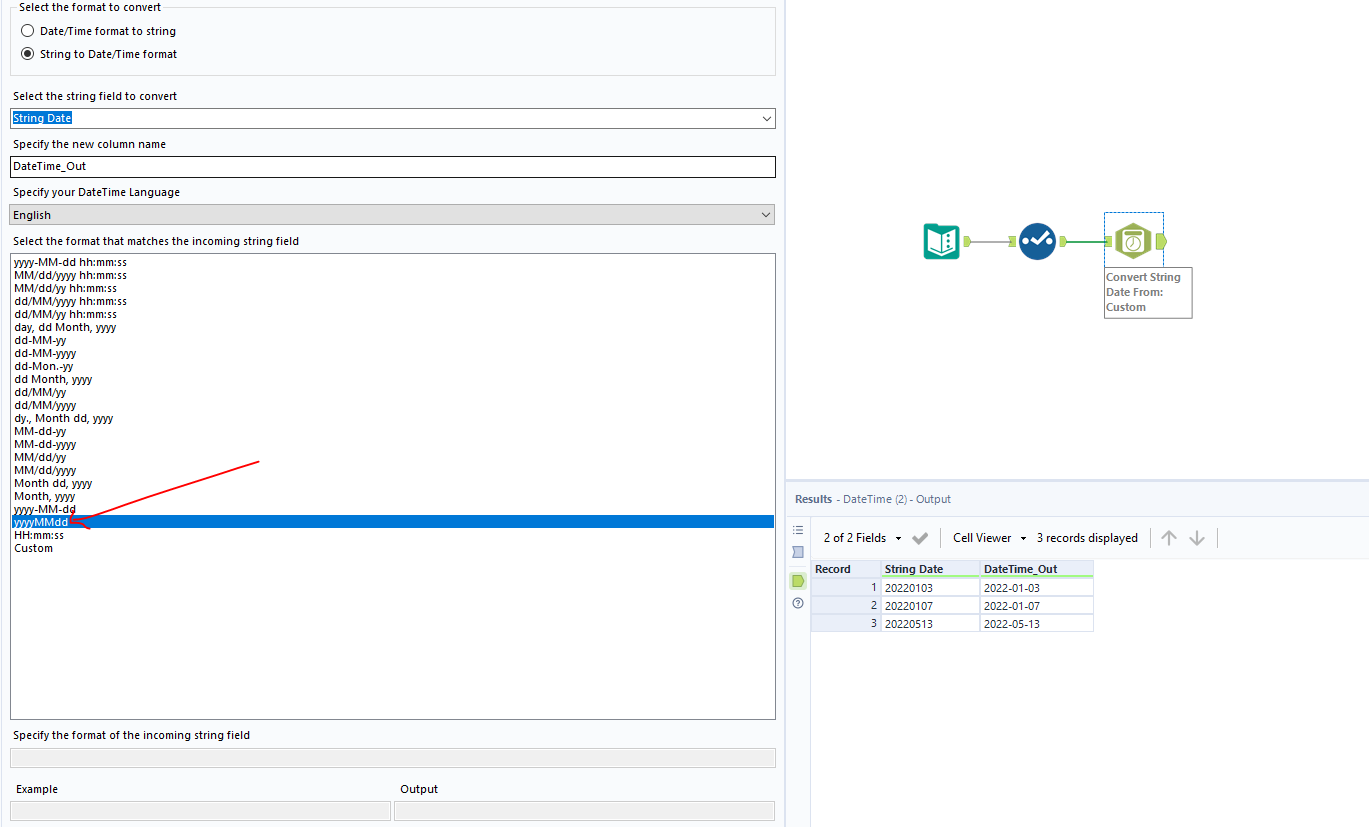The image size is (1369, 827).
Task: Click the metadata view icon in Results panel
Action: [x=797, y=552]
